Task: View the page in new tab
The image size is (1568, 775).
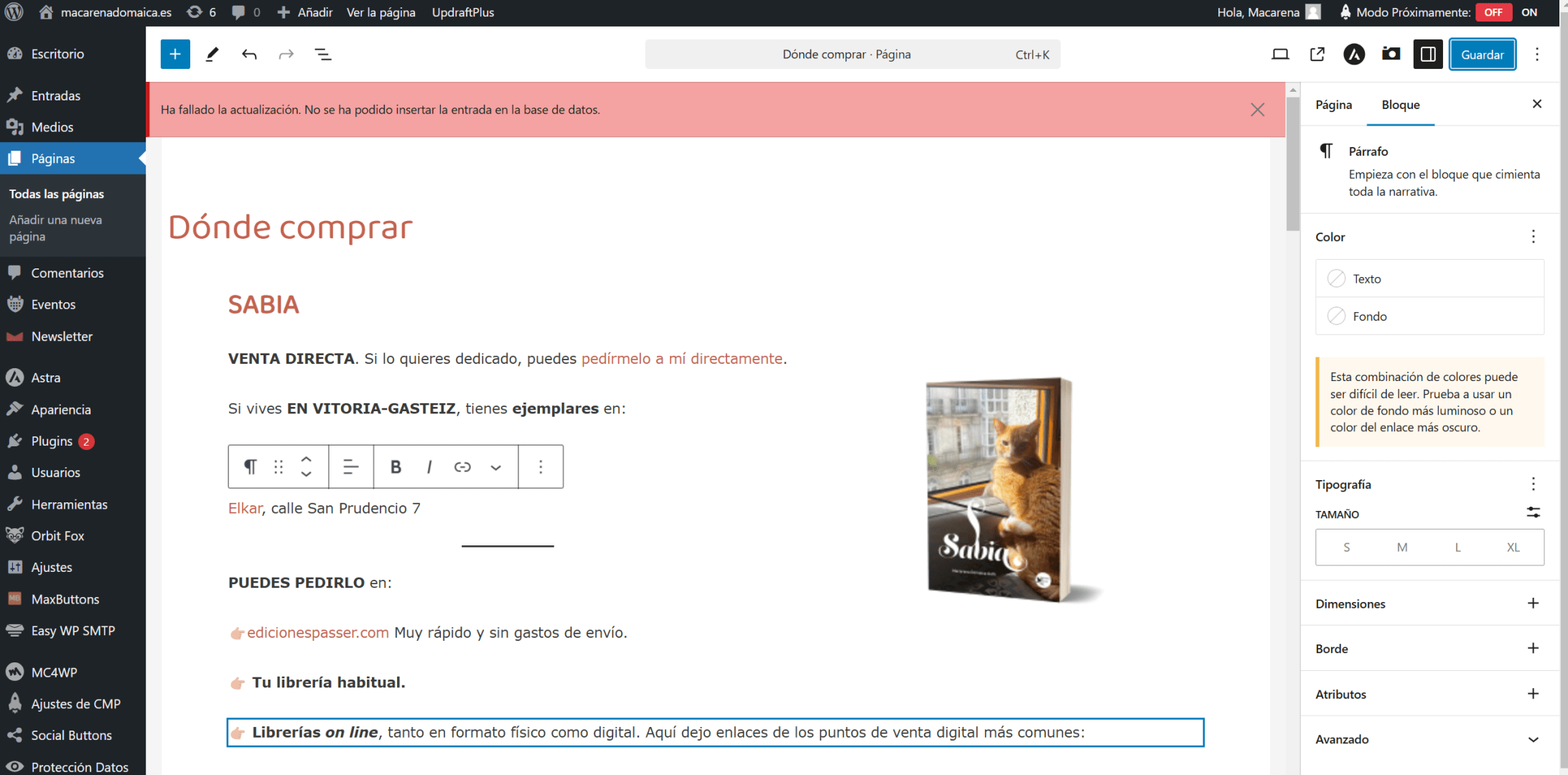Action: (1317, 55)
